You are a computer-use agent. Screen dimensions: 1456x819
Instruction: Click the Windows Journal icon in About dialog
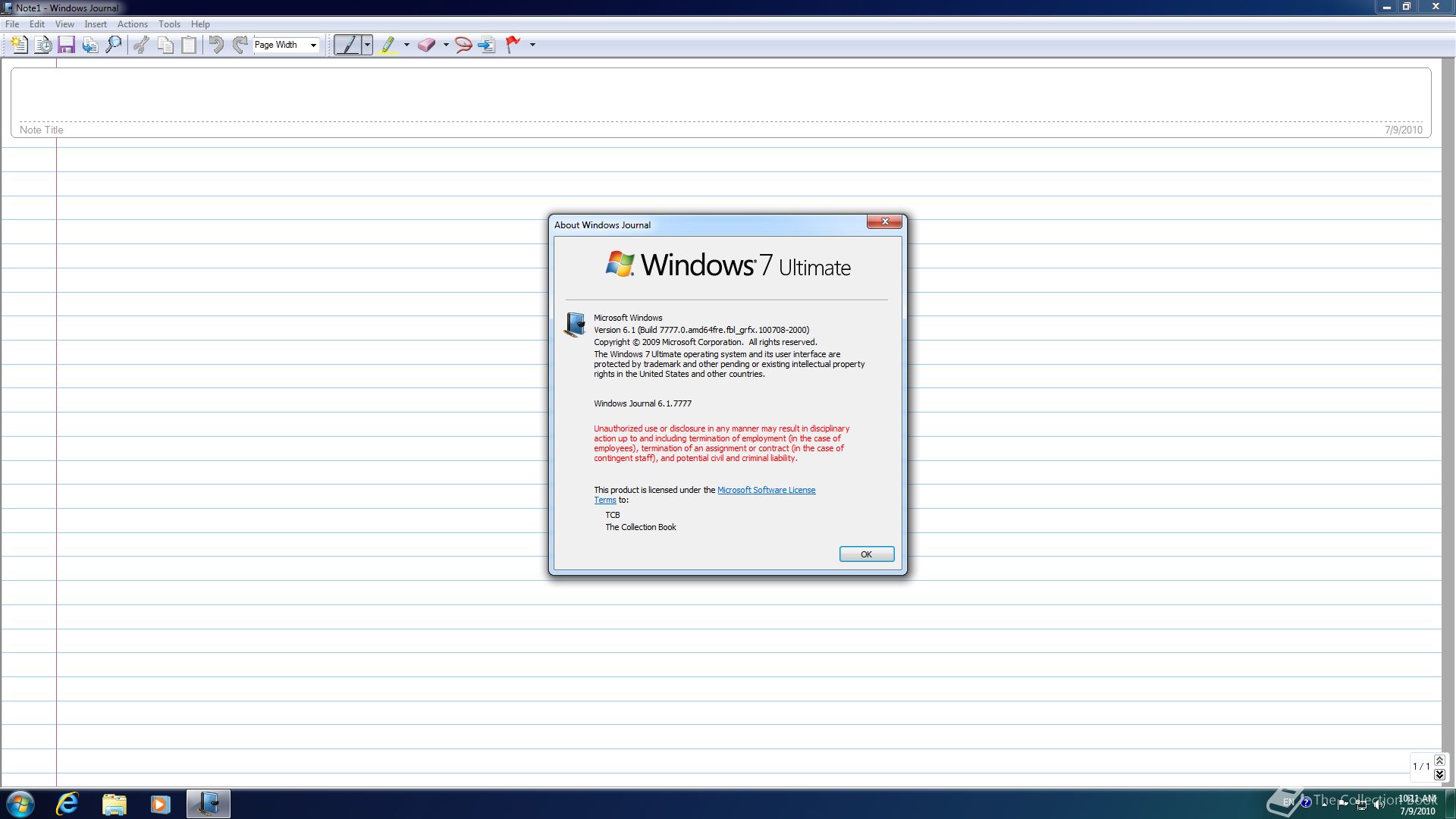pos(575,324)
